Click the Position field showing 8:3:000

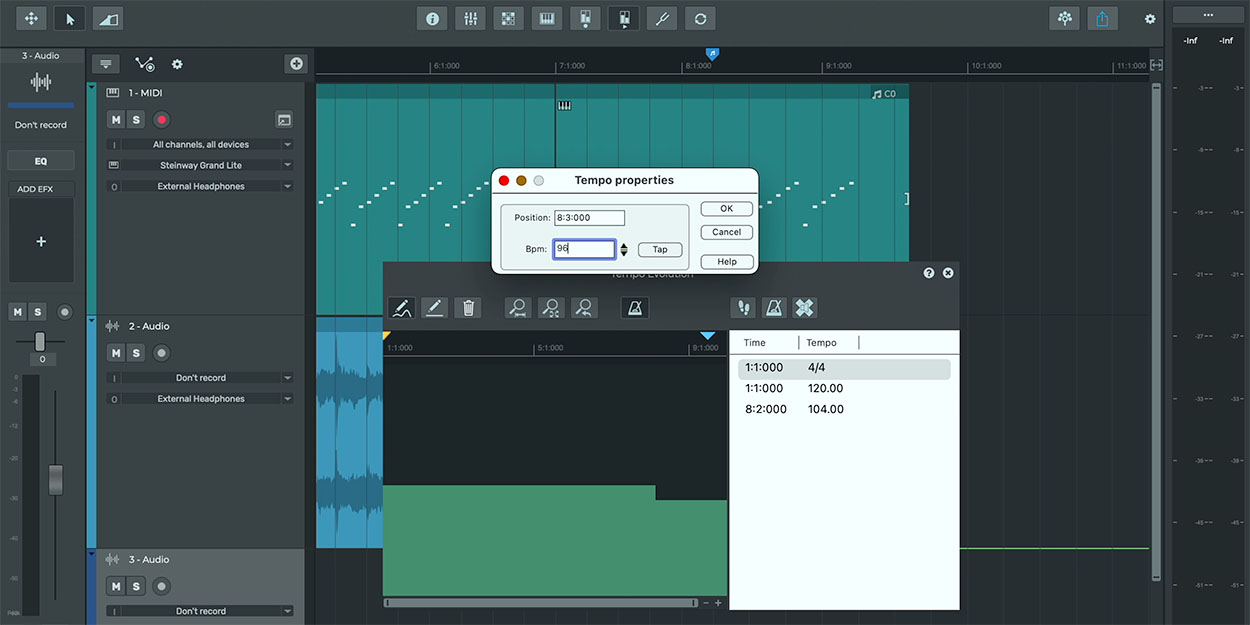[589, 218]
